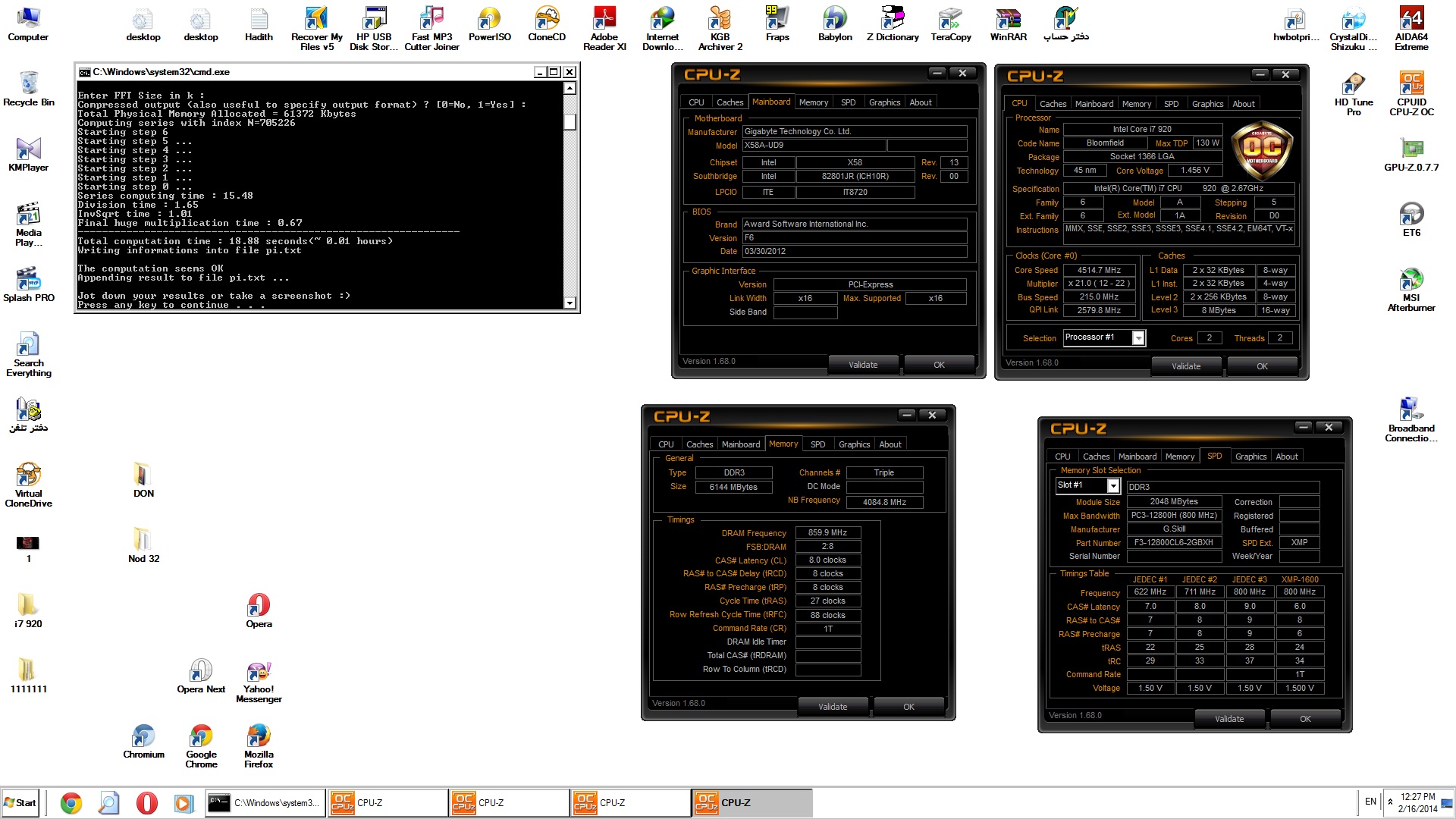This screenshot has width=1456, height=819.
Task: Launch Mozilla Firefox from desktop
Action: 259,746
